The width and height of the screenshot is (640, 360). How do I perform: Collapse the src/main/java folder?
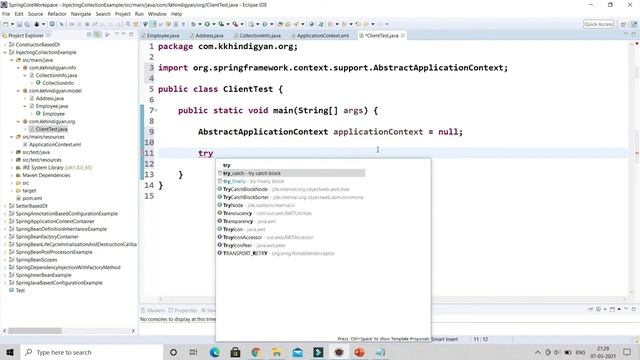pos(11,60)
